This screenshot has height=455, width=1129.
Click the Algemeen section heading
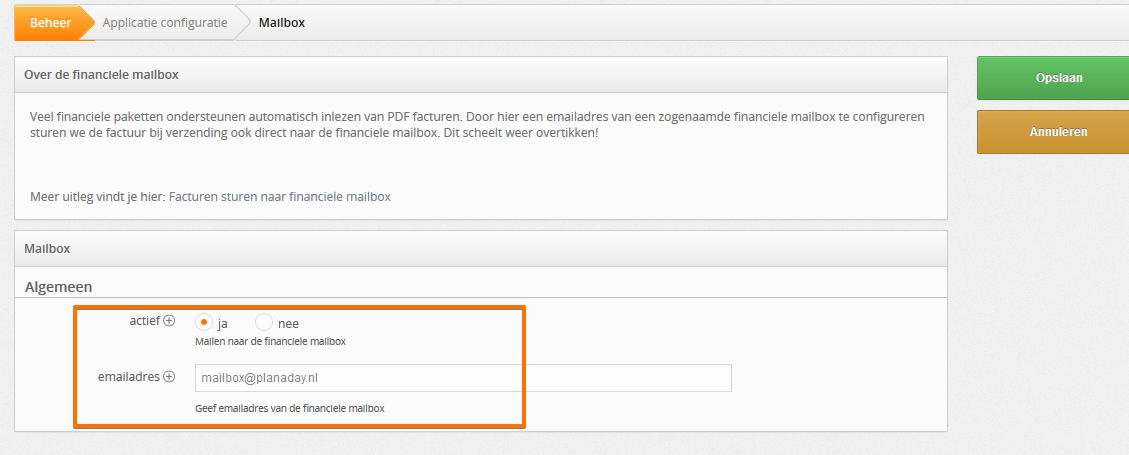pos(58,287)
